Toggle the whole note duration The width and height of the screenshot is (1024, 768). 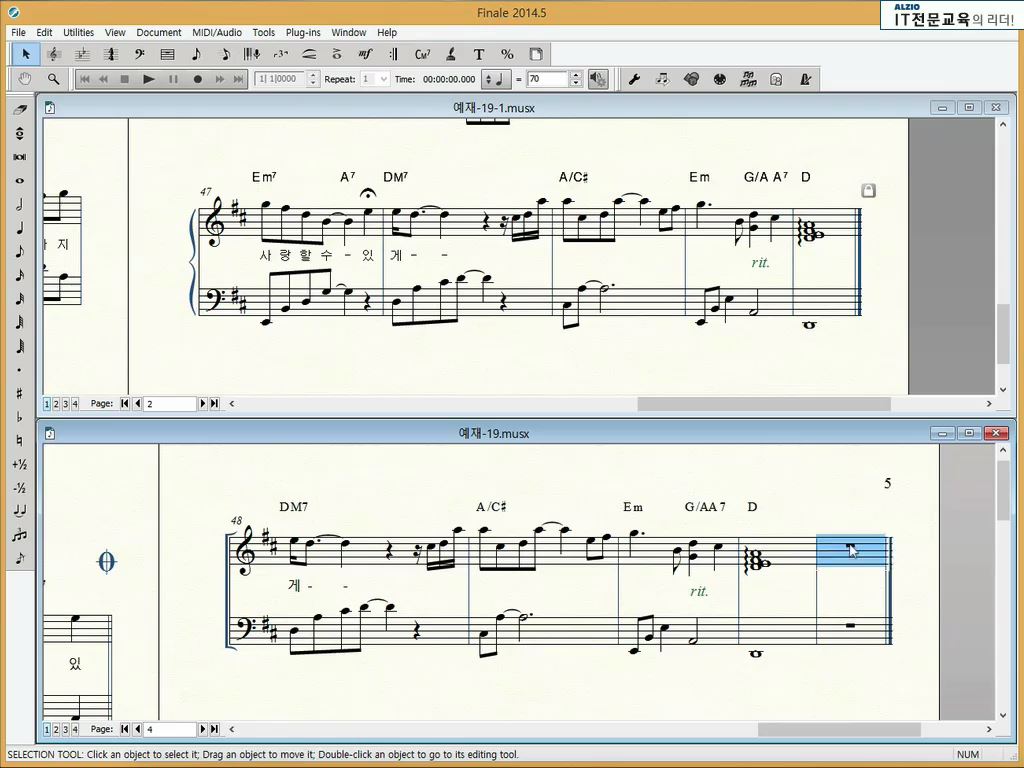click(20, 181)
